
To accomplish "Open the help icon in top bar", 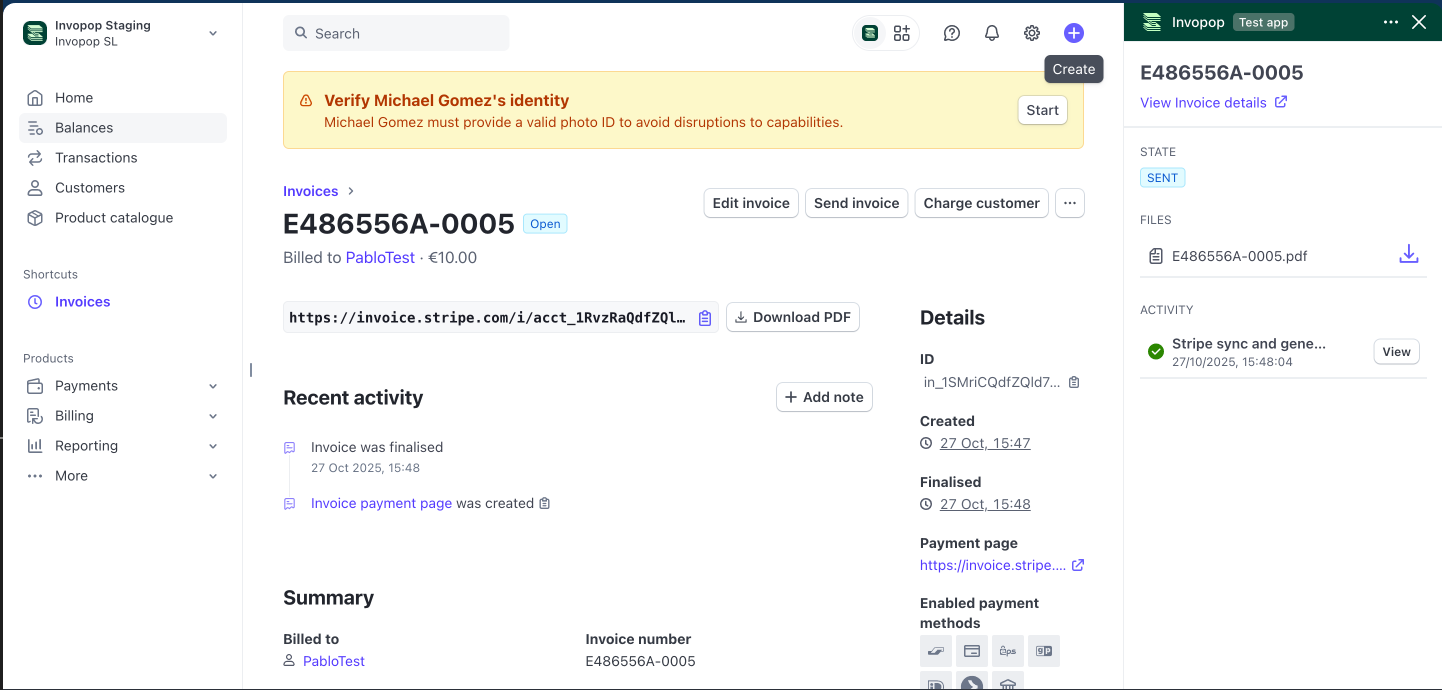I will (x=951, y=33).
